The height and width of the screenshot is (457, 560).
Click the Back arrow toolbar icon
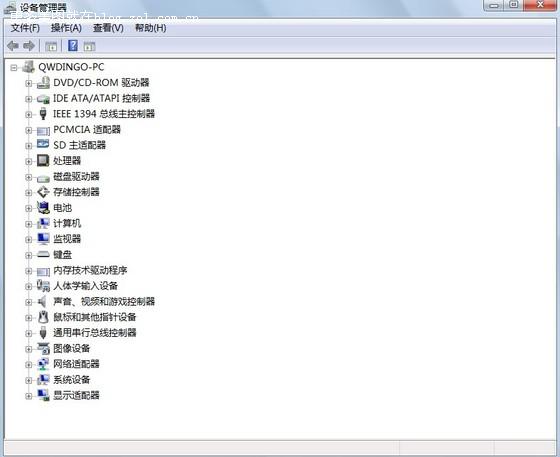point(13,46)
